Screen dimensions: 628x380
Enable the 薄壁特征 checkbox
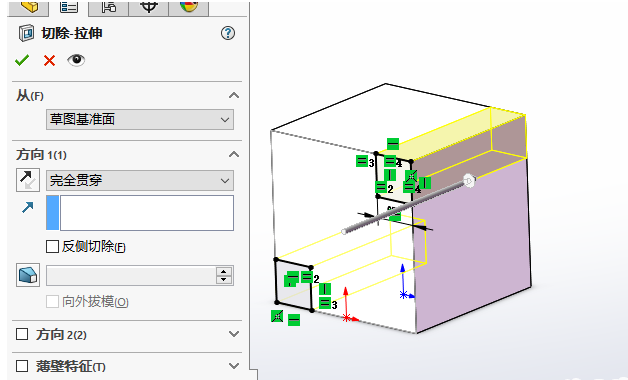point(22,366)
